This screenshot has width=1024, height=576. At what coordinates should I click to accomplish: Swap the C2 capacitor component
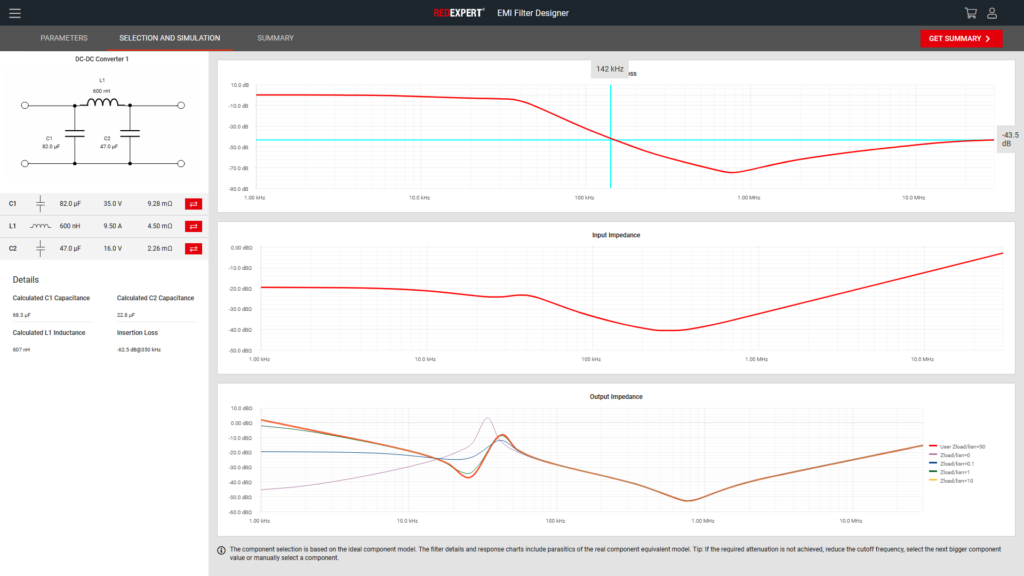[x=194, y=248]
